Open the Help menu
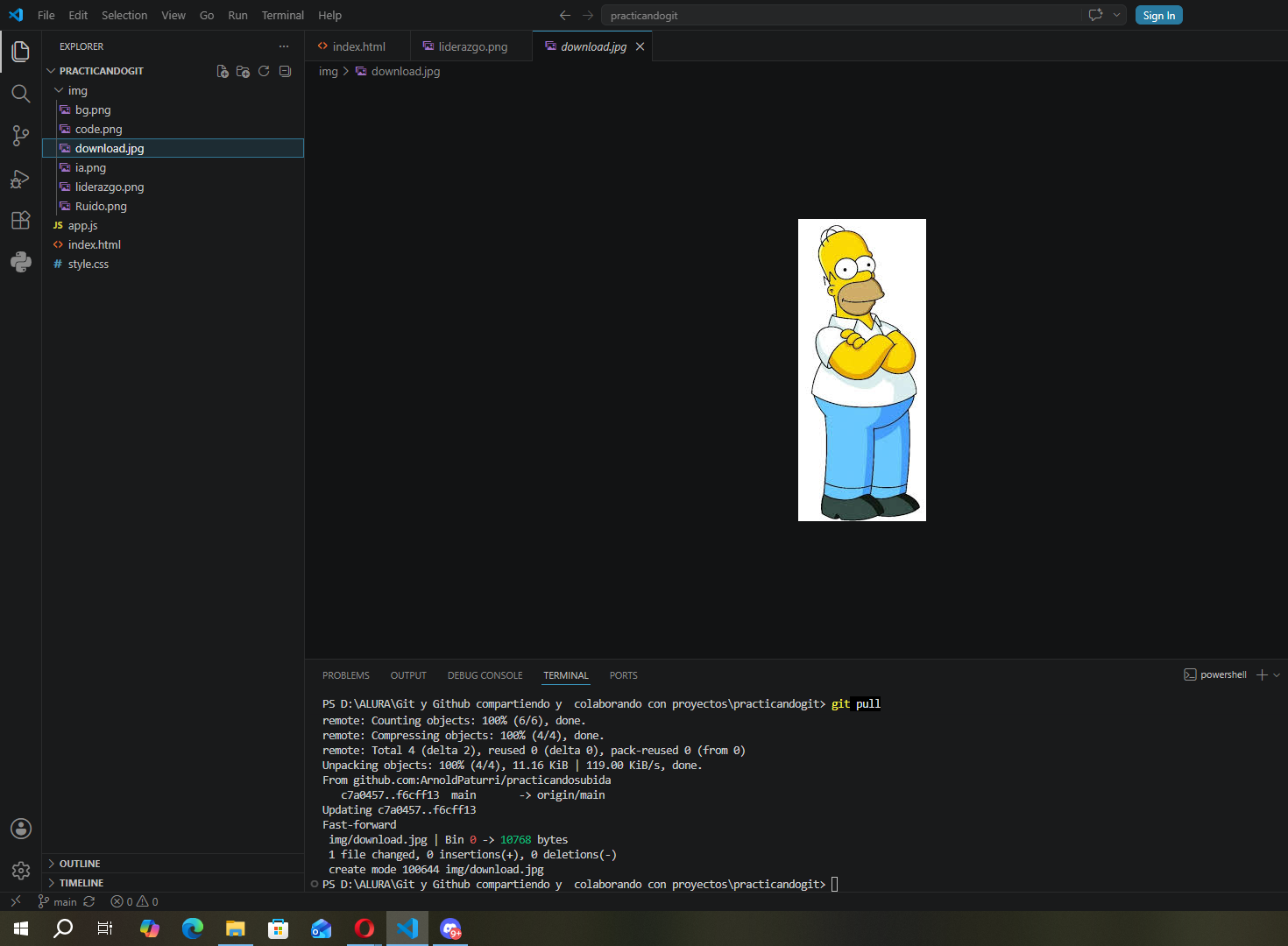 (330, 15)
